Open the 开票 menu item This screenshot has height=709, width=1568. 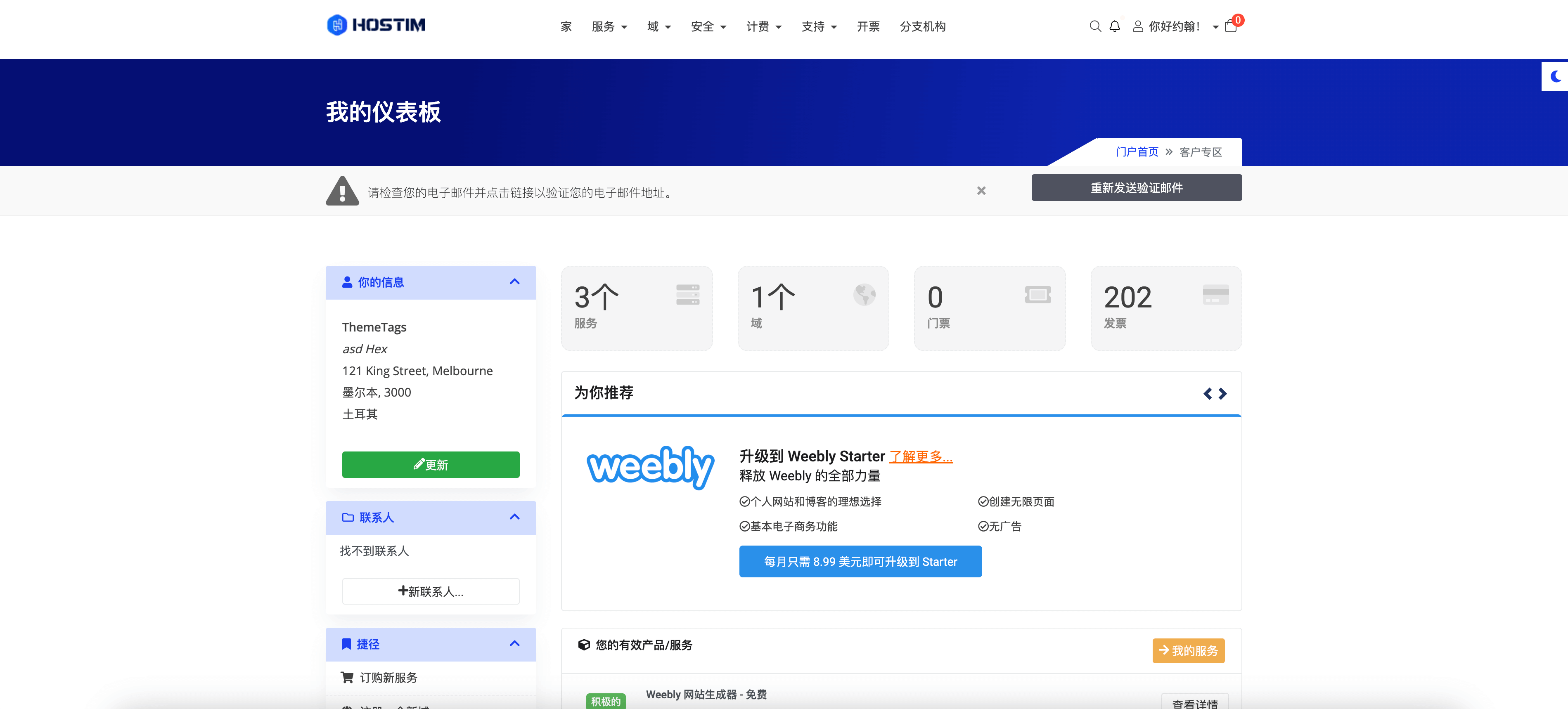[x=868, y=26]
